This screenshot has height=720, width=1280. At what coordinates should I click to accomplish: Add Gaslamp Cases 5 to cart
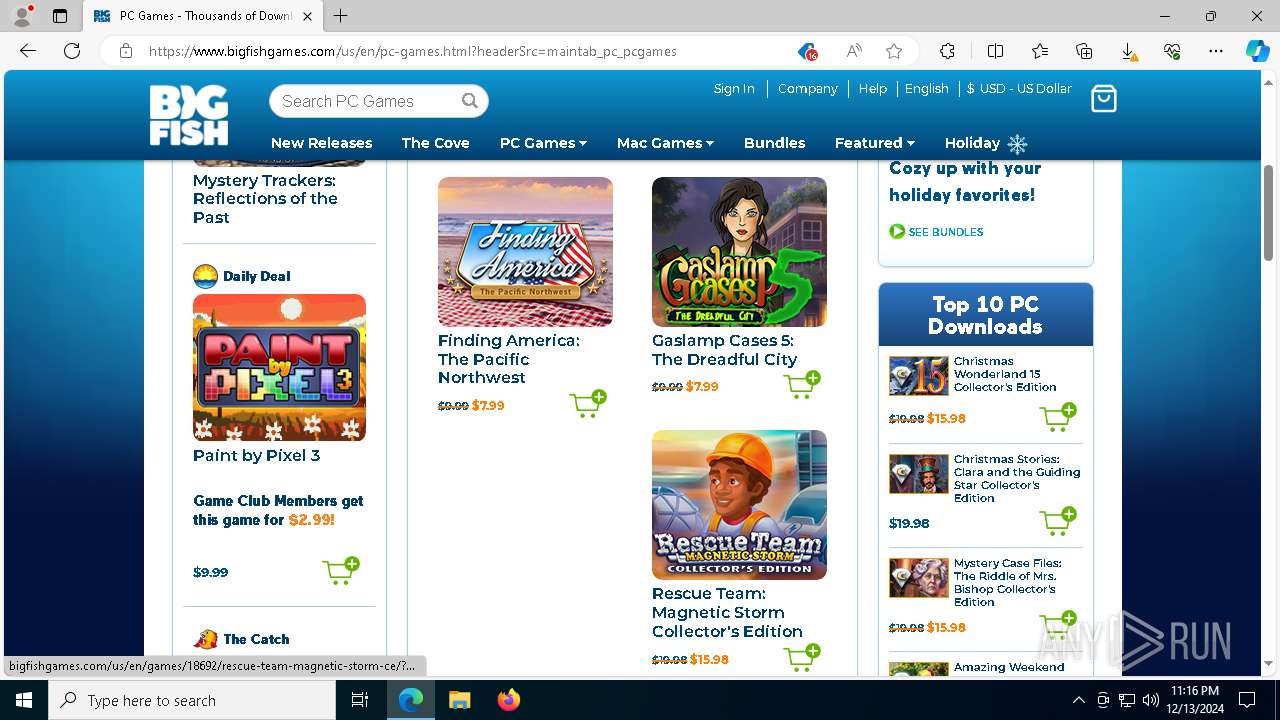[802, 385]
